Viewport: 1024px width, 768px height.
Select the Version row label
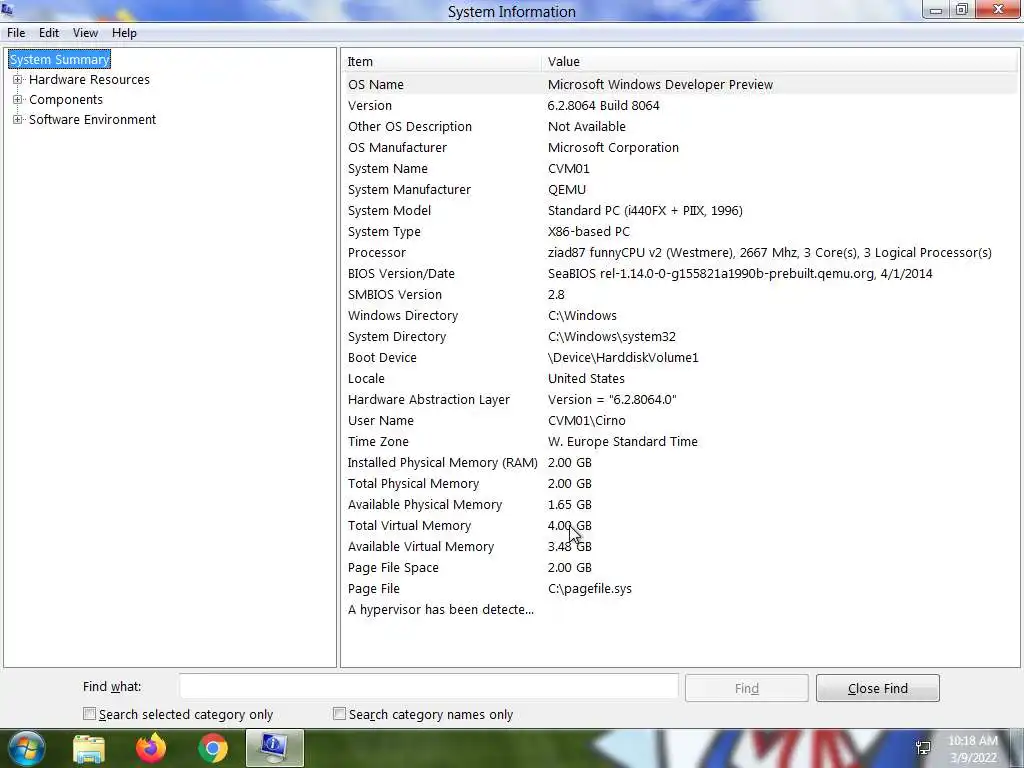(370, 105)
